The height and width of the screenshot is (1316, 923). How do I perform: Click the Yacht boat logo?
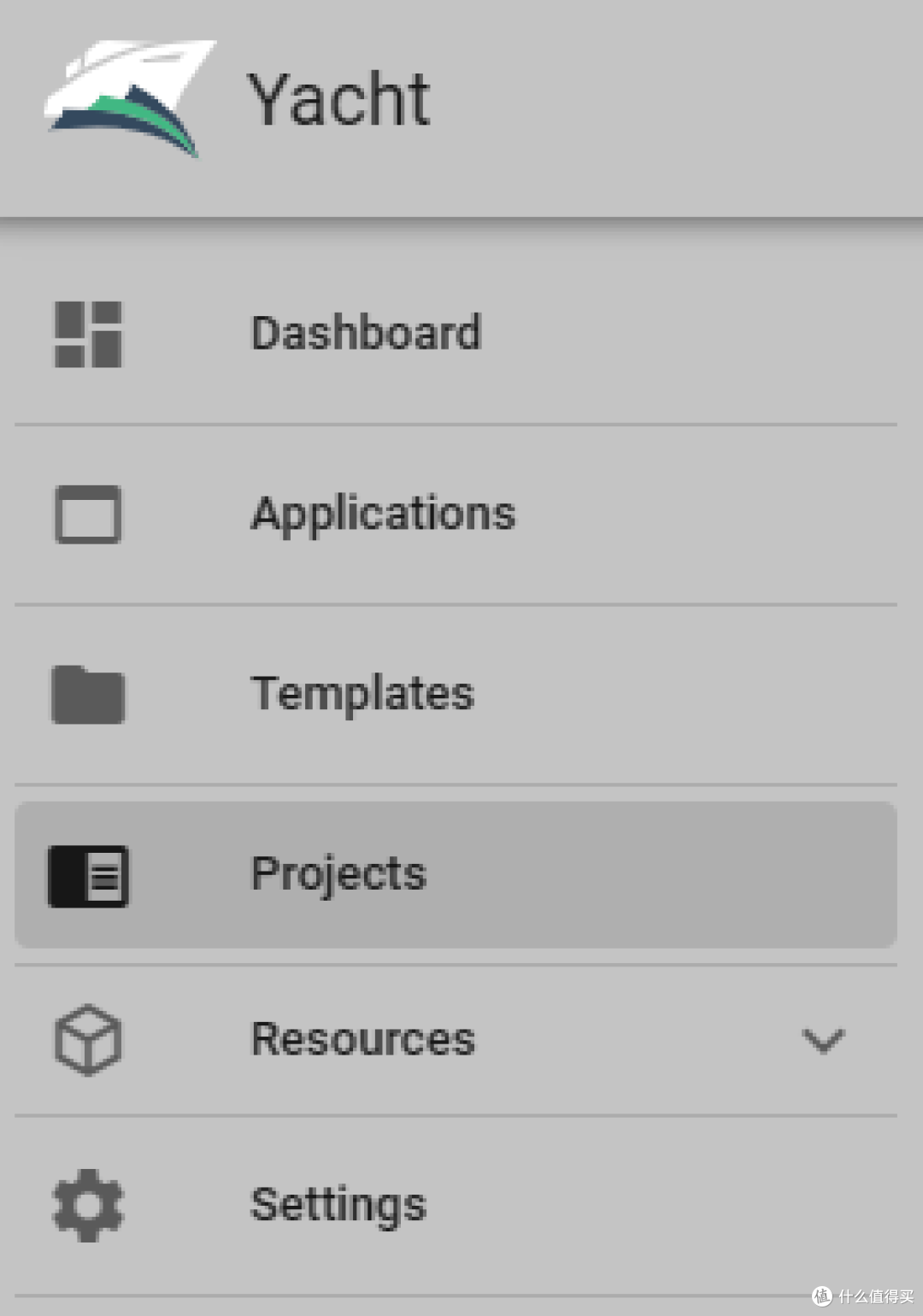pos(128,97)
